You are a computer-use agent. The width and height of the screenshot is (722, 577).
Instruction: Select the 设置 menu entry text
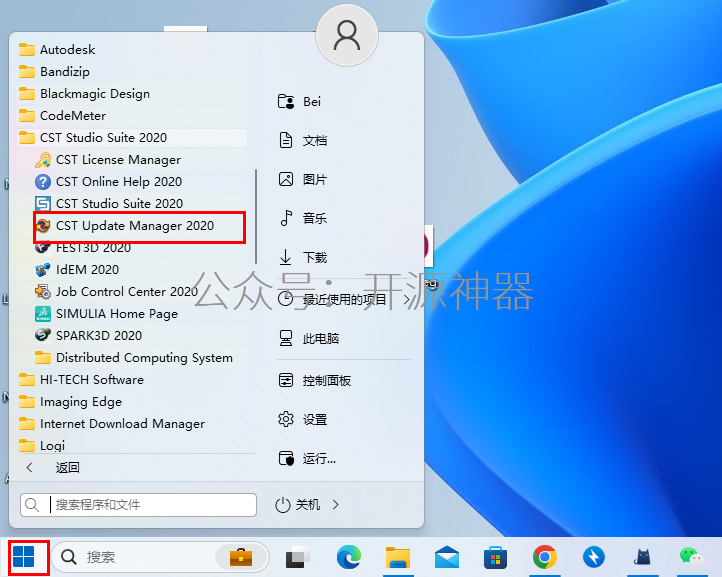pyautogui.click(x=315, y=419)
